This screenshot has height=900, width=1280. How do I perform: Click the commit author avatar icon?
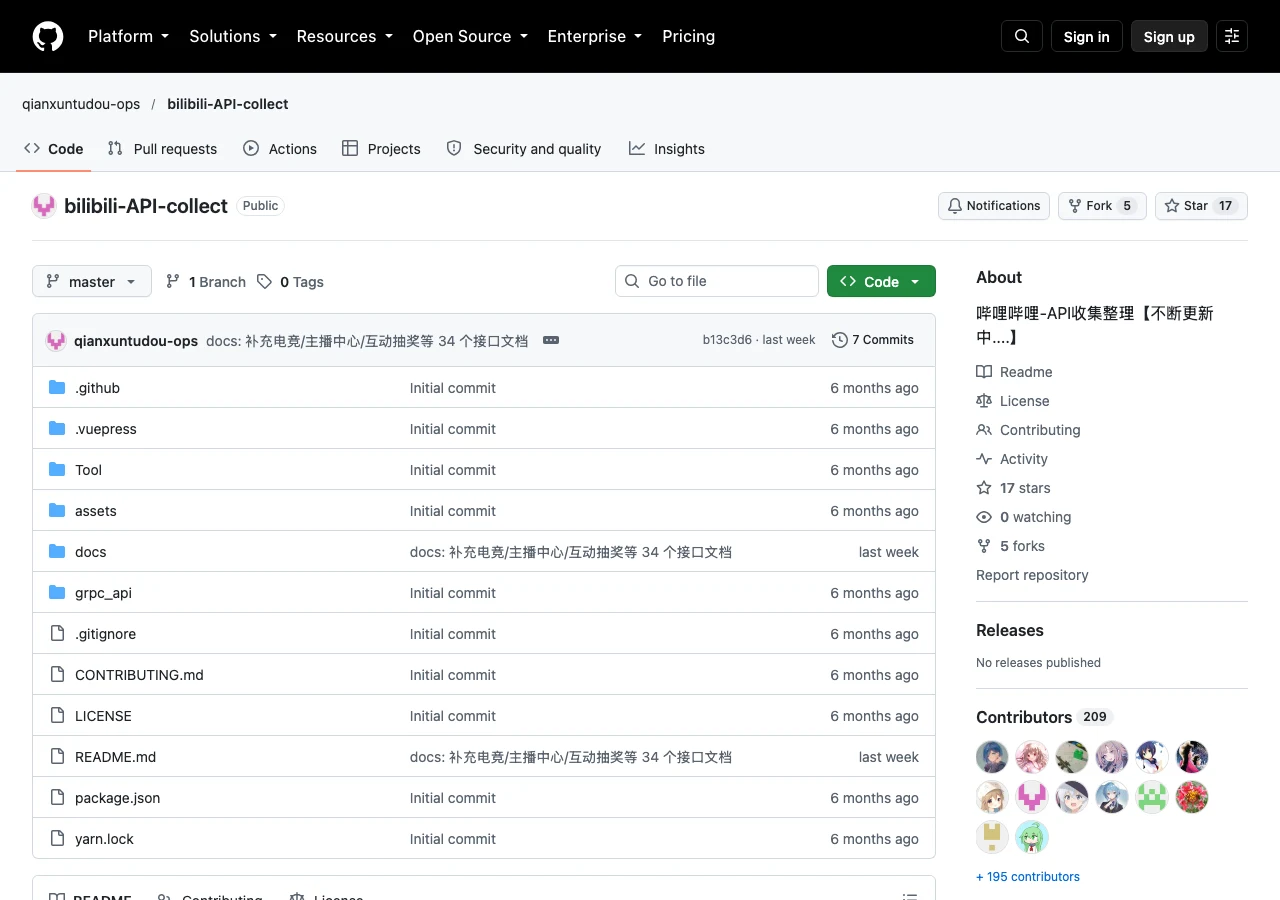coord(56,340)
